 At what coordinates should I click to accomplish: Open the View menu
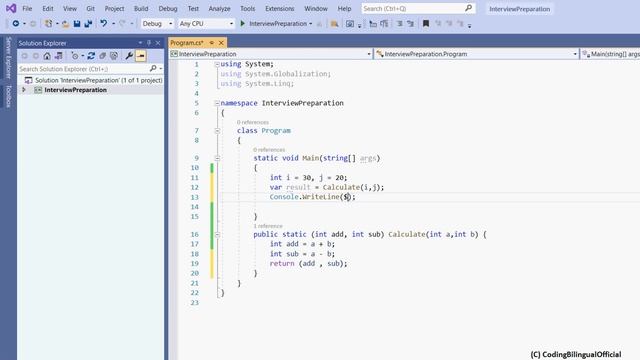click(70, 8)
